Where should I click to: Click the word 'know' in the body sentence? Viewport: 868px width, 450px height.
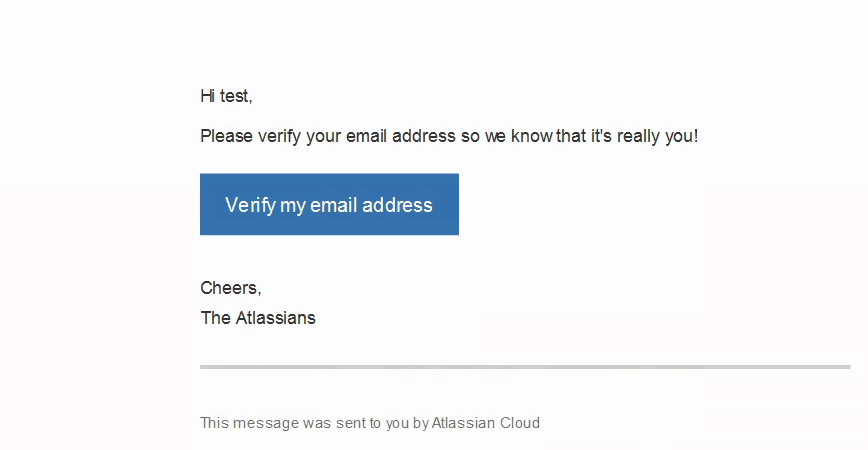point(531,136)
